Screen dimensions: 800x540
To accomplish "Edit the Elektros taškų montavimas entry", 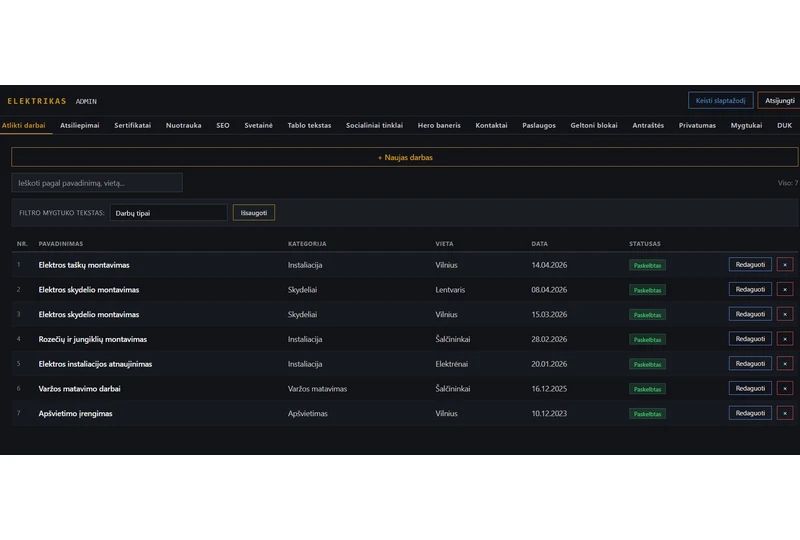I will point(750,264).
